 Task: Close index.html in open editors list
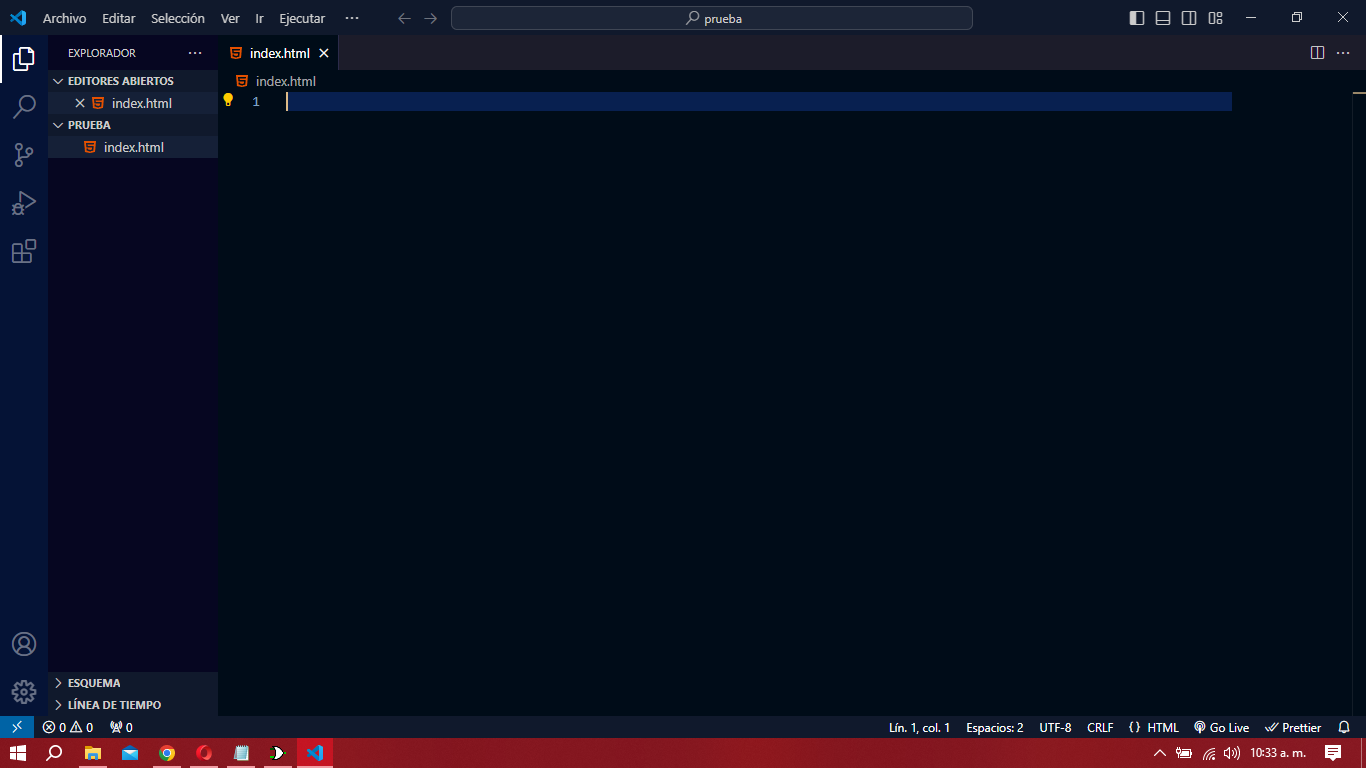pyautogui.click(x=80, y=103)
